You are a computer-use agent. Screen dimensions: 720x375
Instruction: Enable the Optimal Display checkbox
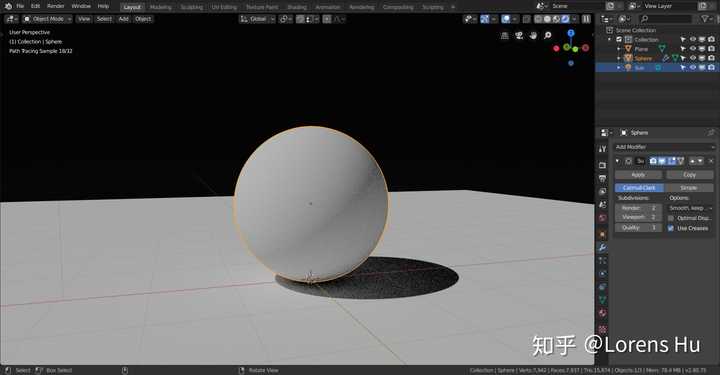(x=671, y=218)
